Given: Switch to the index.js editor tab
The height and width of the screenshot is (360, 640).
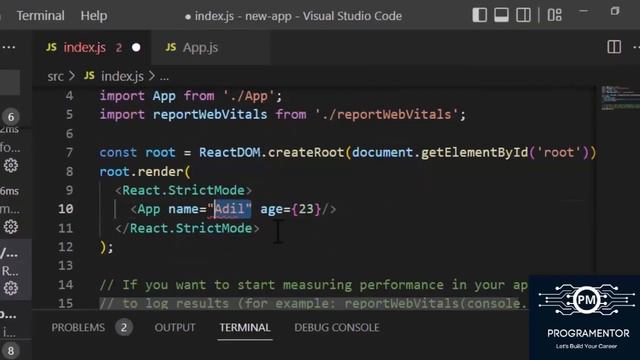Looking at the screenshot, I should [92, 48].
